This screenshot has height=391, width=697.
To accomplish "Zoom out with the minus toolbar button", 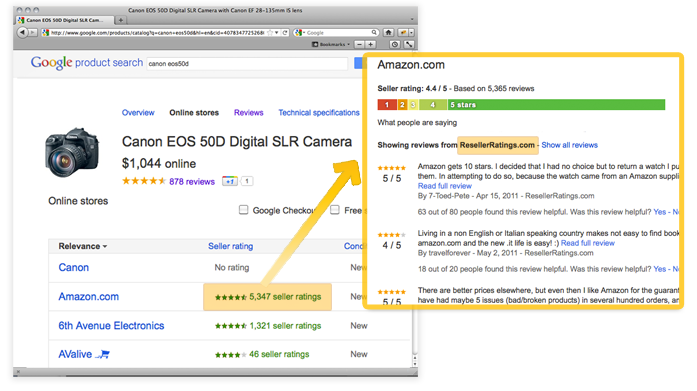I will click(360, 44).
